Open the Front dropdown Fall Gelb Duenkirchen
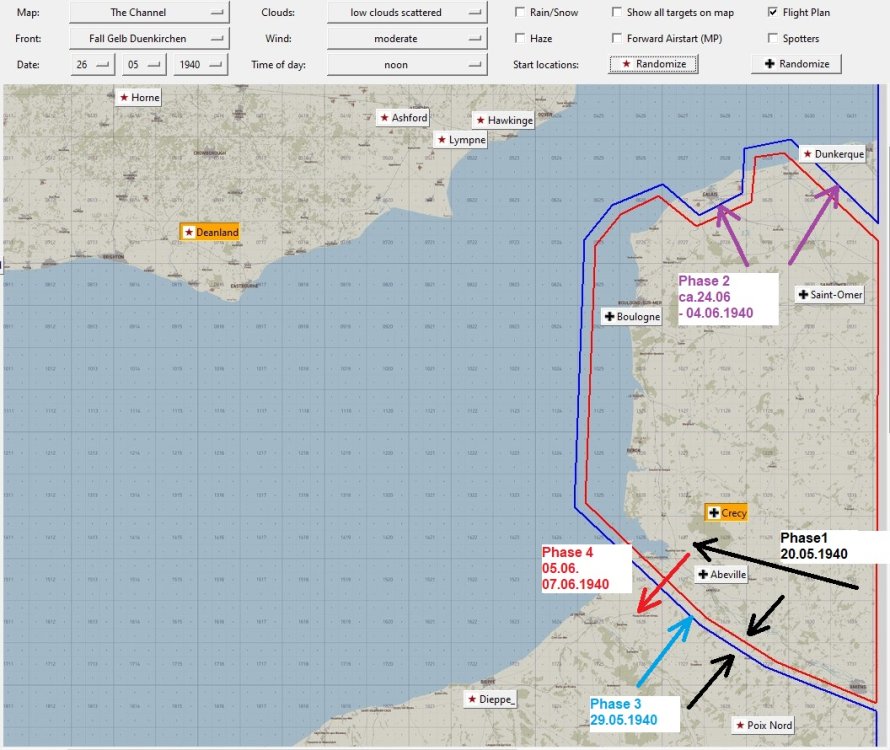Viewport: 890px width, 750px height. [x=149, y=39]
